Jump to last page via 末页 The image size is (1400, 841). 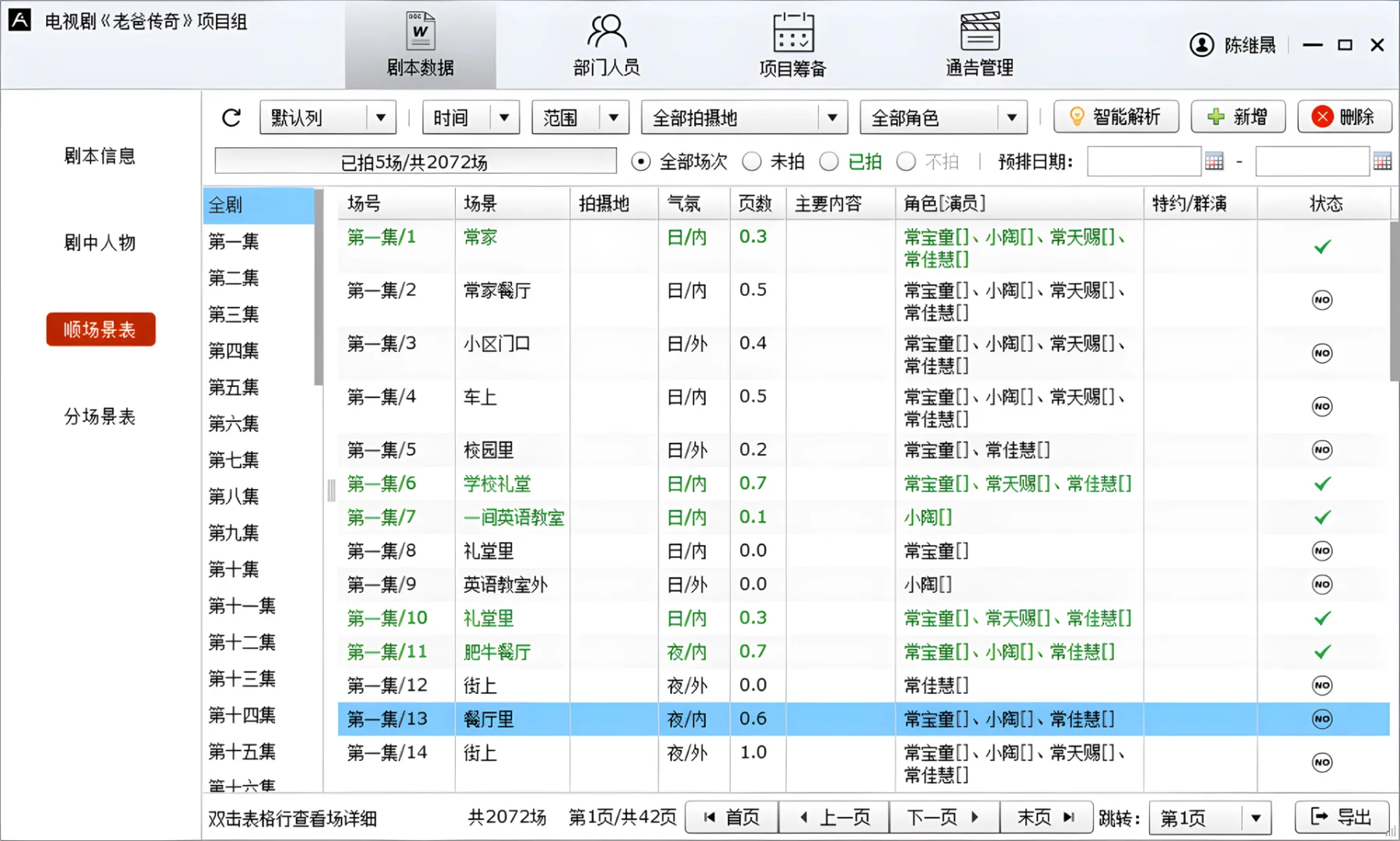(x=1047, y=817)
